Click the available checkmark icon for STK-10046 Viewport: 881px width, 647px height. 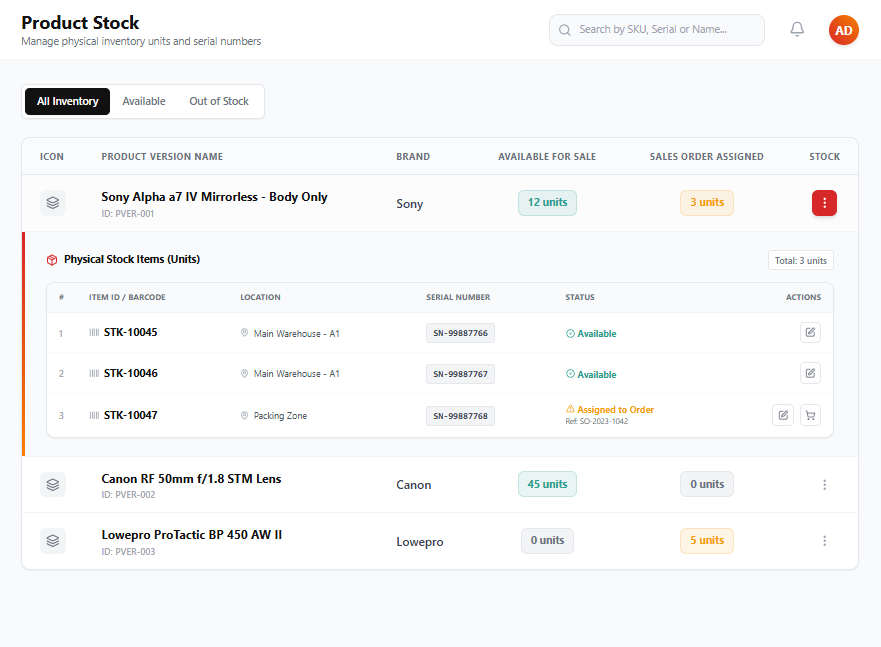coord(570,374)
